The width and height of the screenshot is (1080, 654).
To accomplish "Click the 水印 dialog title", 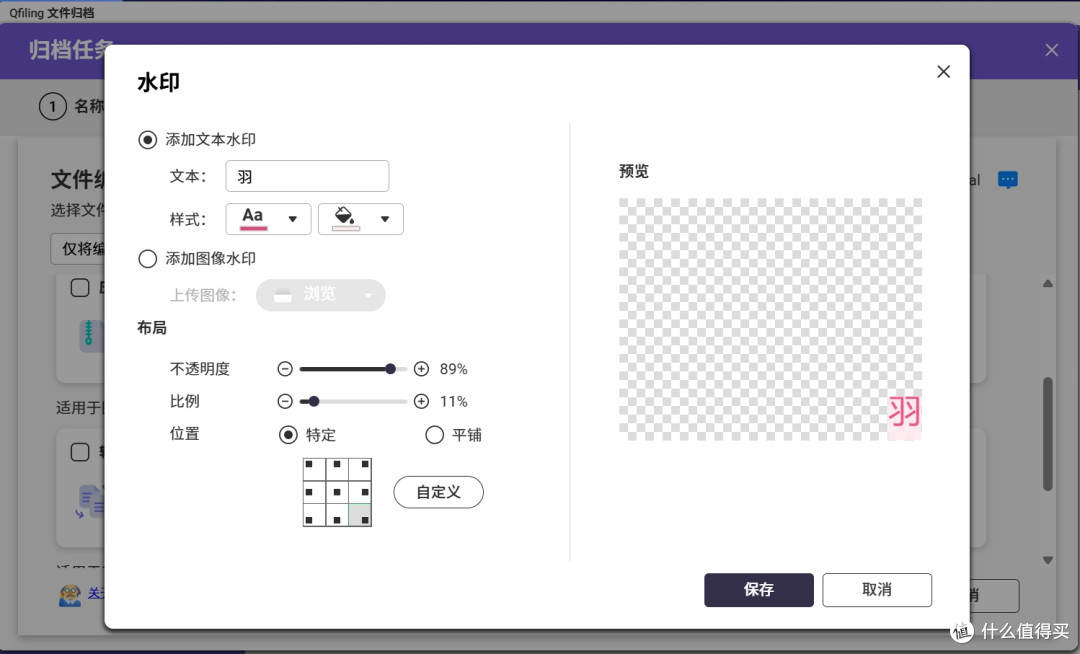I will (x=158, y=83).
